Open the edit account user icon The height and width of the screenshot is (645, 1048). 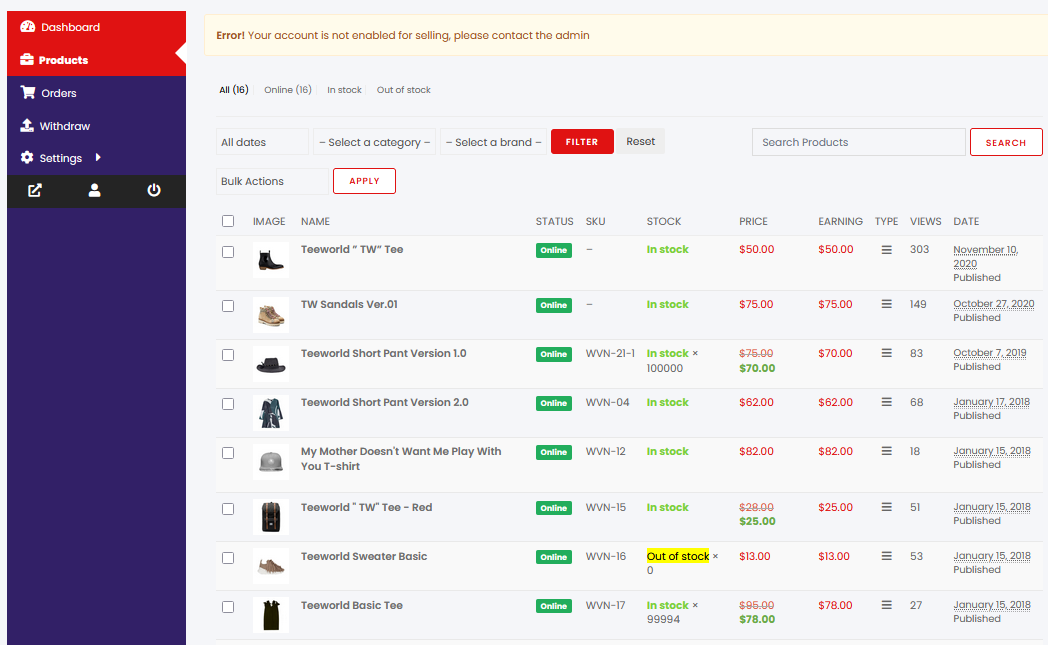click(x=95, y=191)
